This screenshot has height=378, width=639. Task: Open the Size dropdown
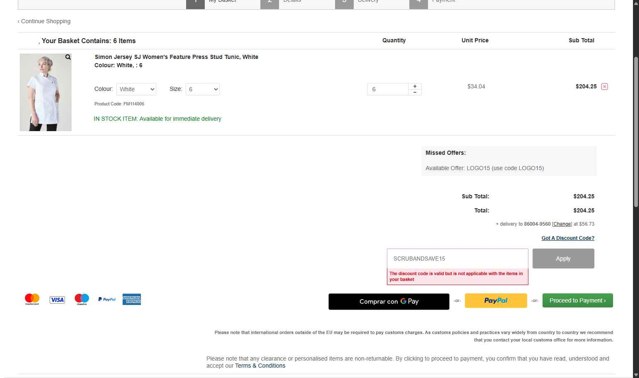[x=203, y=89]
